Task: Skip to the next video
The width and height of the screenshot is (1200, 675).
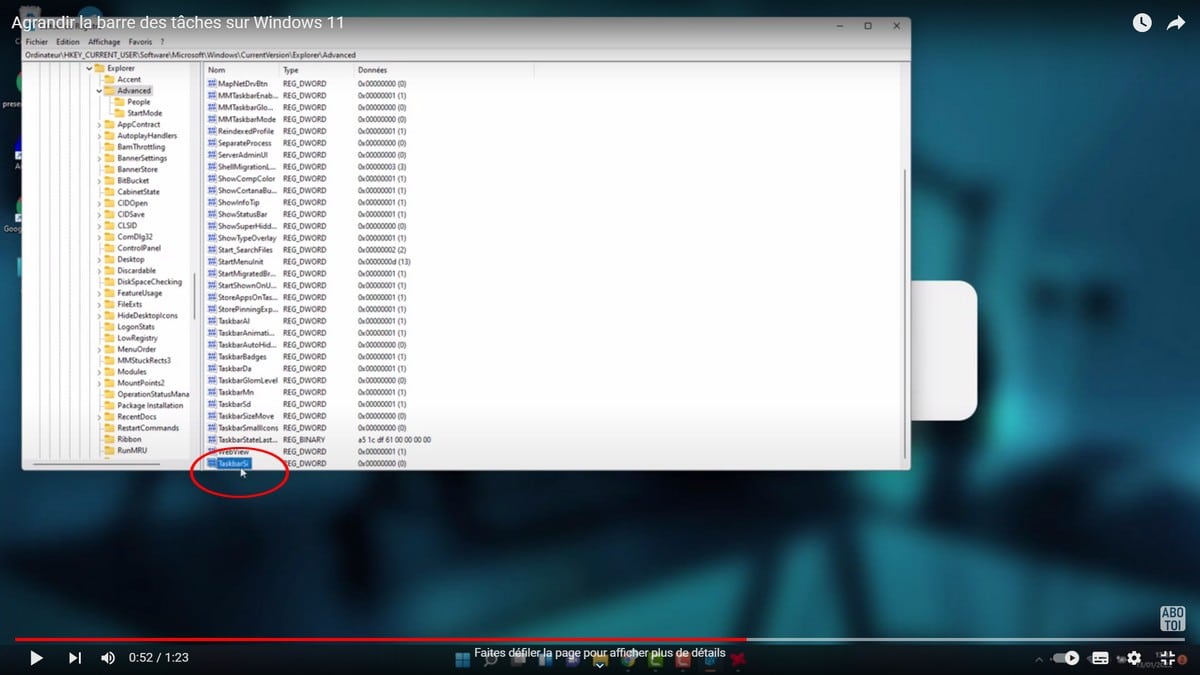Action: click(74, 658)
